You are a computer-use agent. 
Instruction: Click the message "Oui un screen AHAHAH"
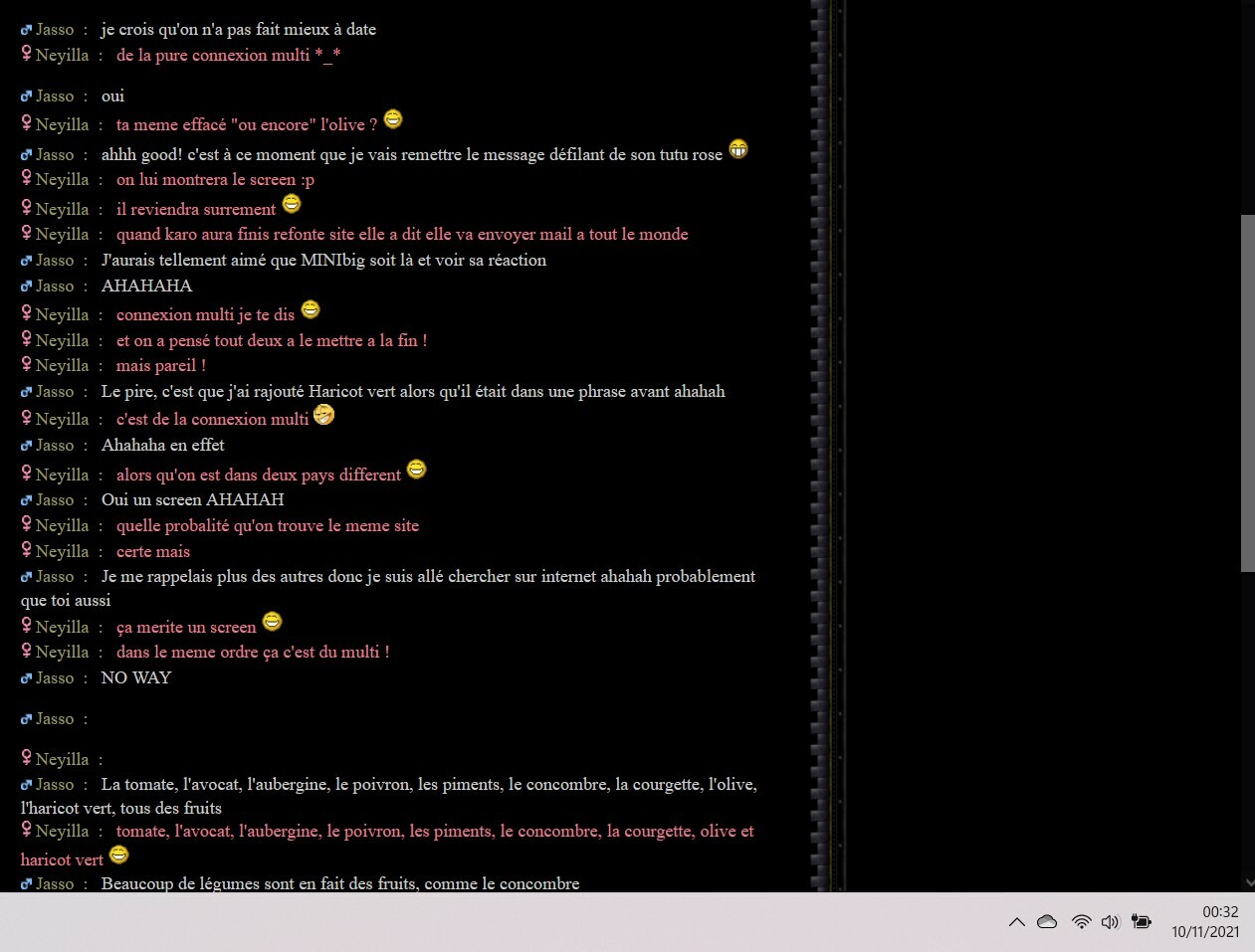tap(192, 500)
